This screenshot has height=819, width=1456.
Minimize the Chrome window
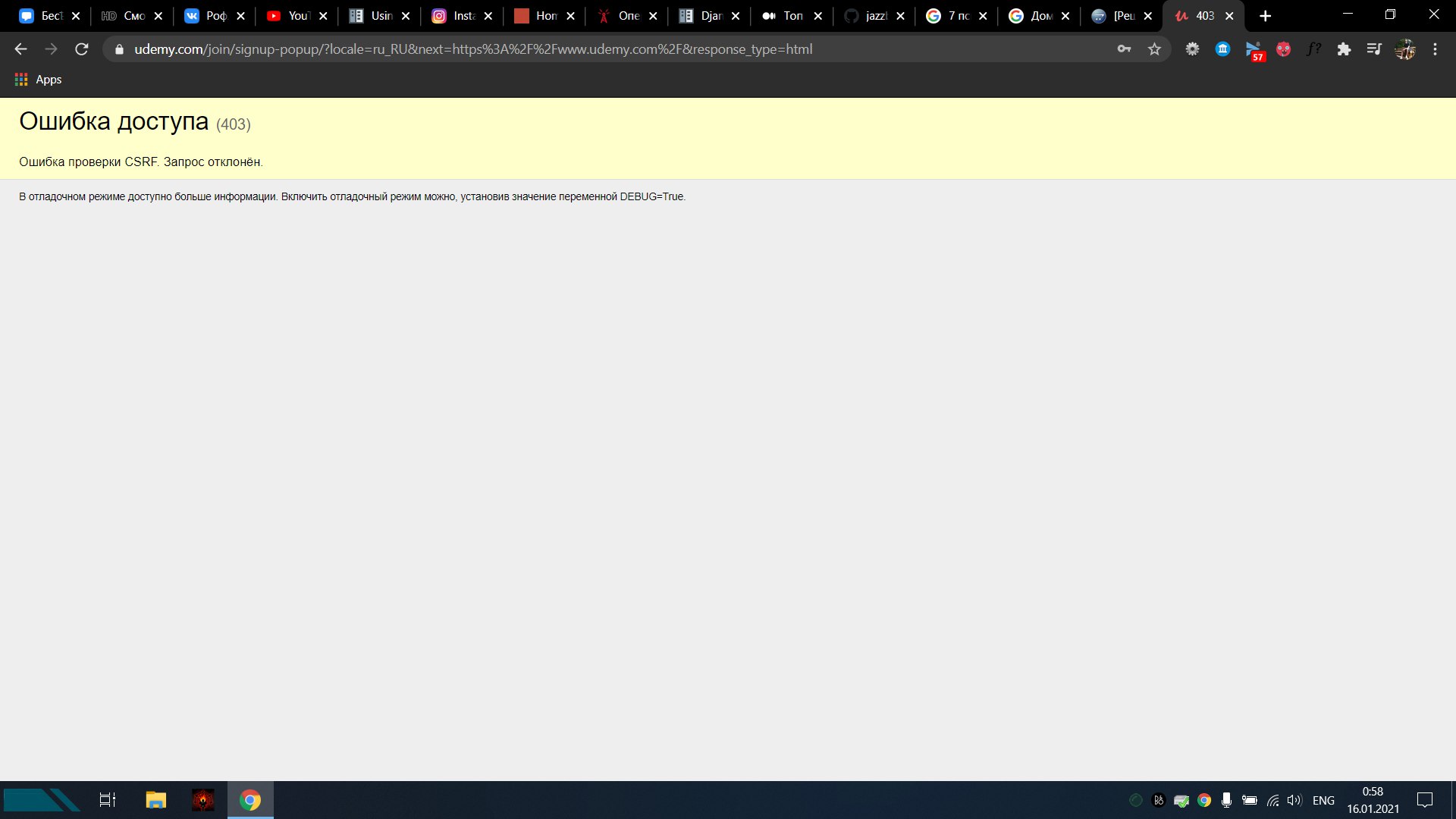click(x=1348, y=14)
